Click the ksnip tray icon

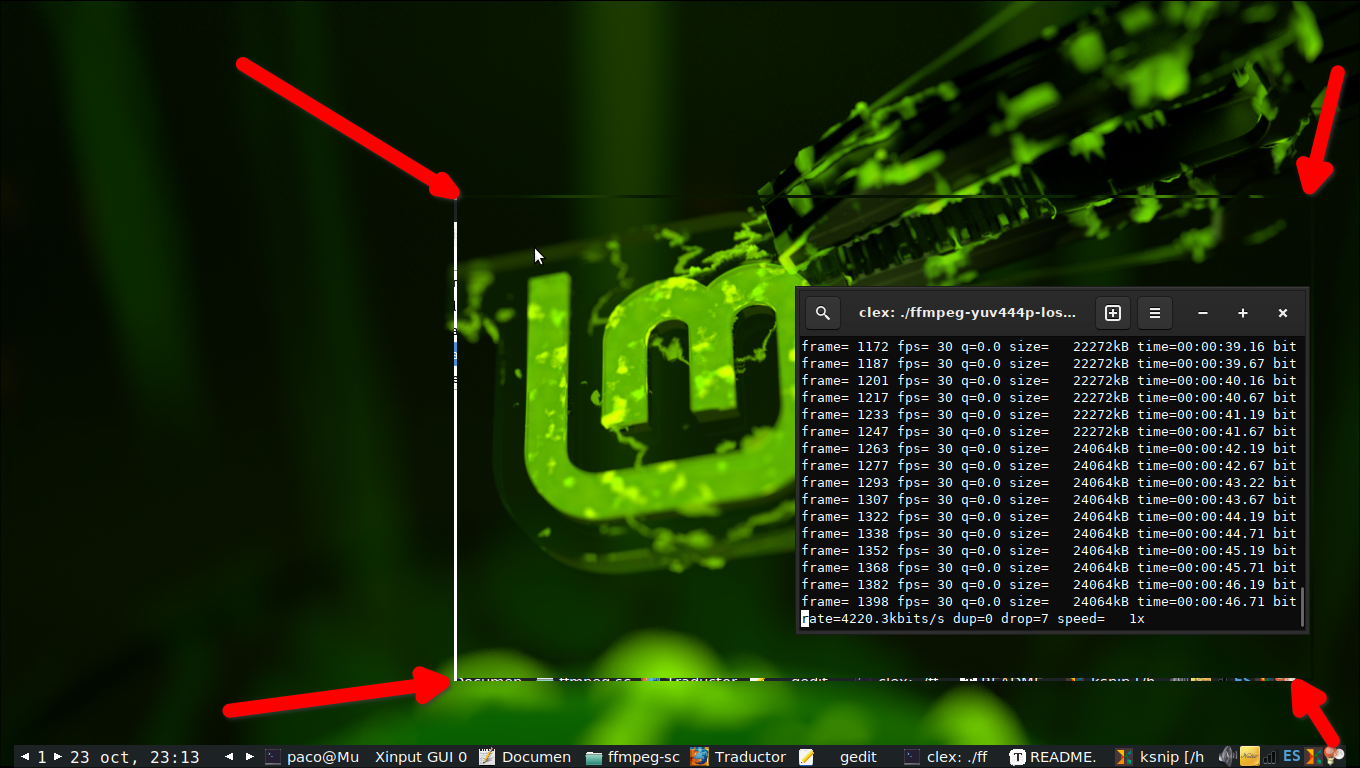(1312, 757)
